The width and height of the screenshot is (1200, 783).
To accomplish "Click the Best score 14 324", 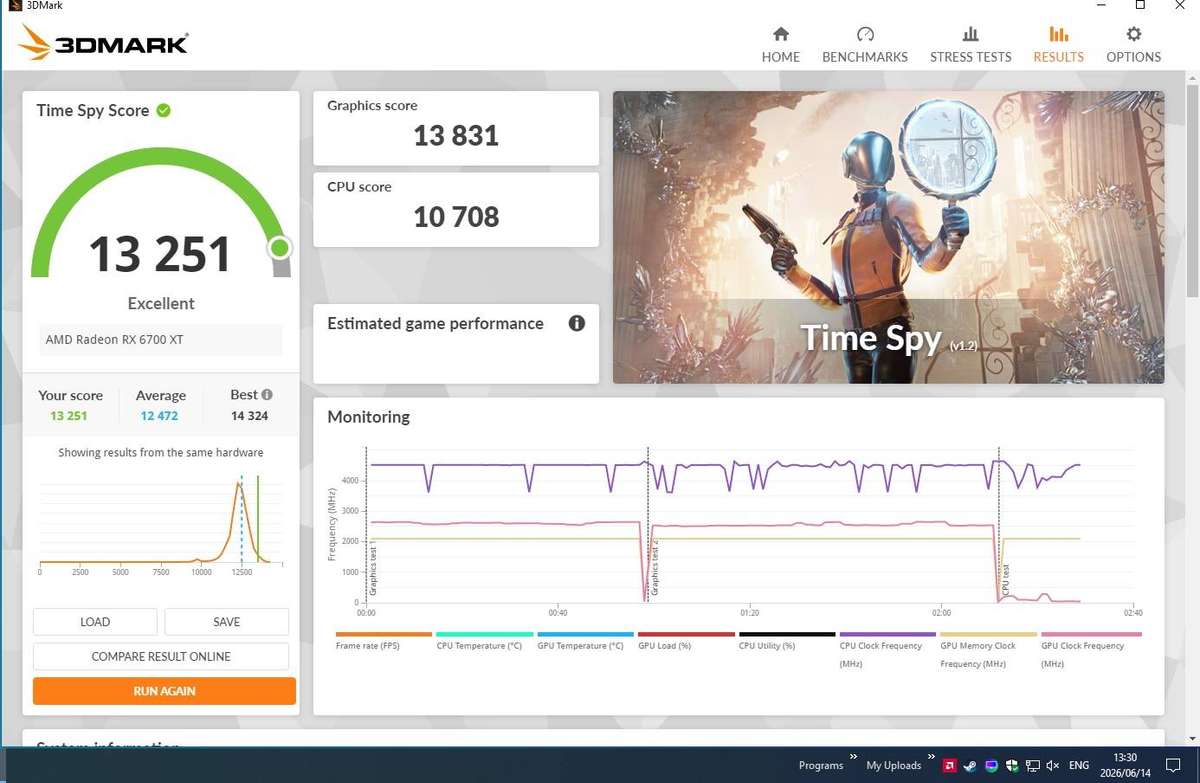I will pos(250,416).
